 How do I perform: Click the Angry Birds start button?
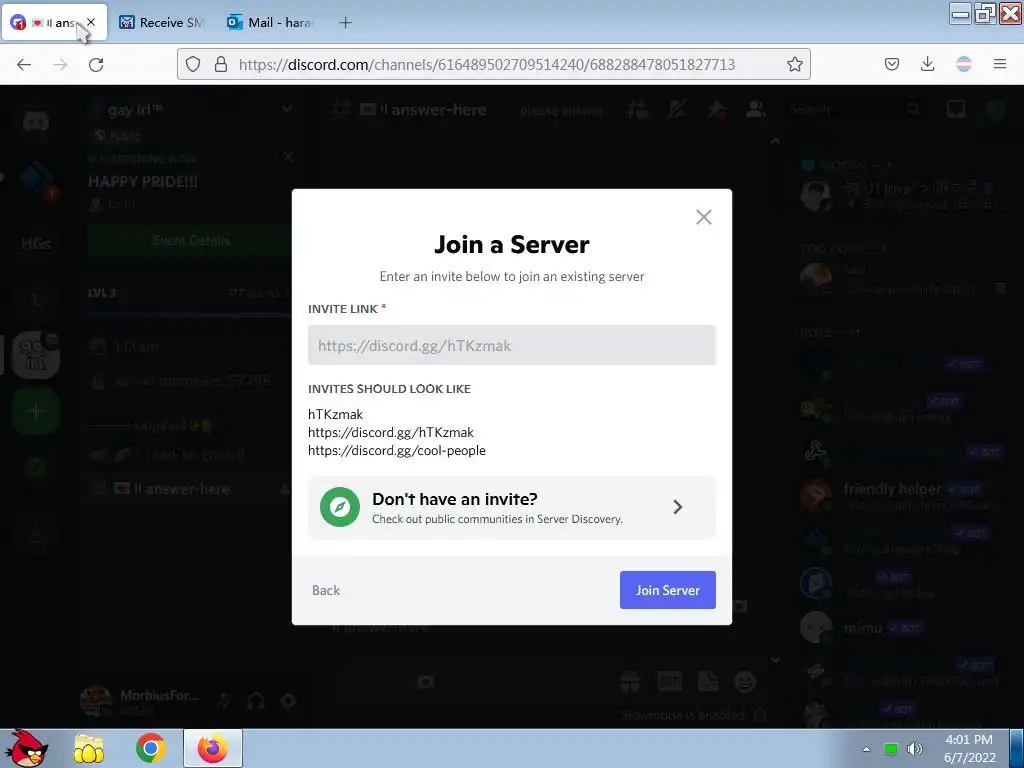tap(27, 748)
